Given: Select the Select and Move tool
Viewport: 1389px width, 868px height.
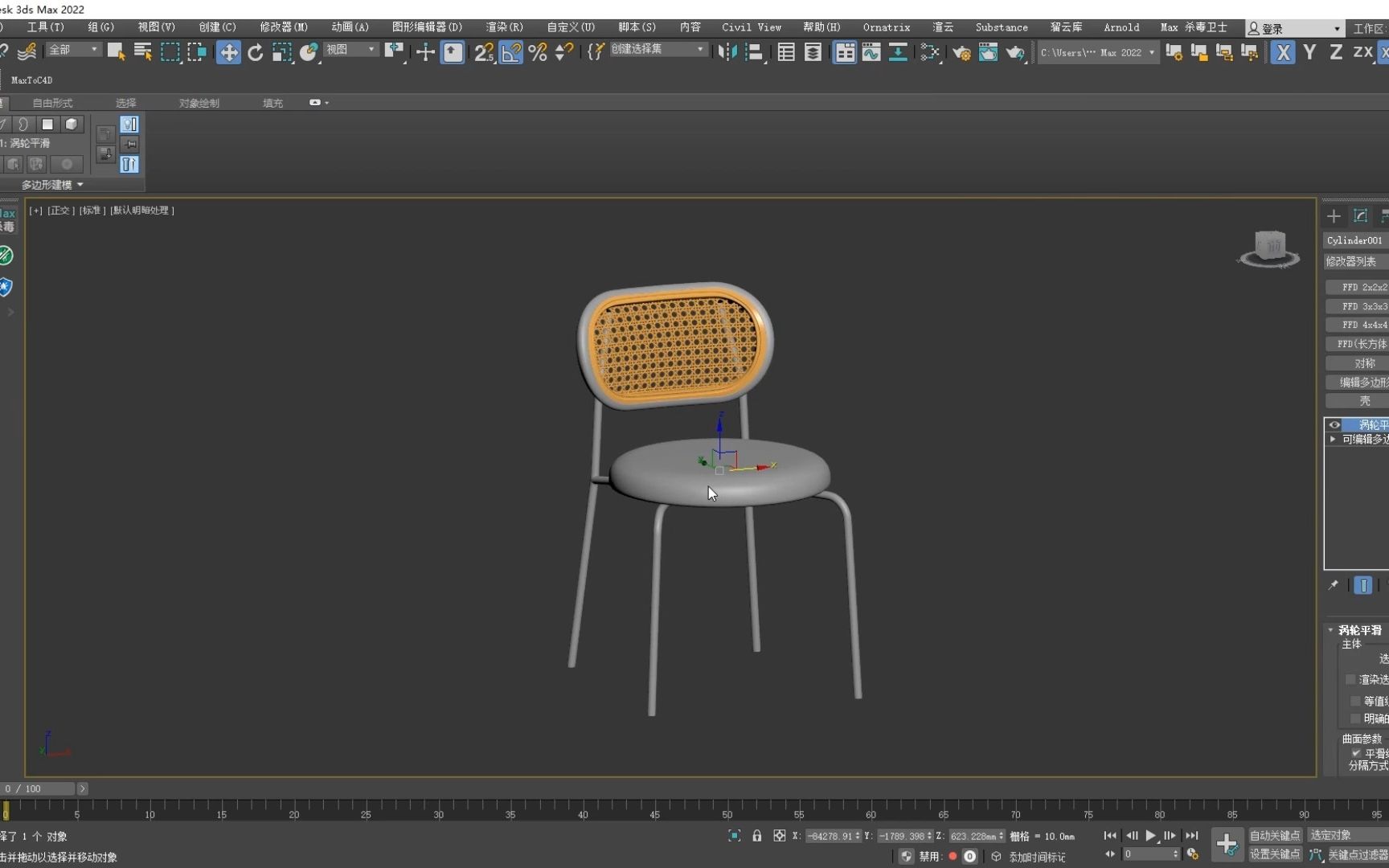Looking at the screenshot, I should click(229, 52).
